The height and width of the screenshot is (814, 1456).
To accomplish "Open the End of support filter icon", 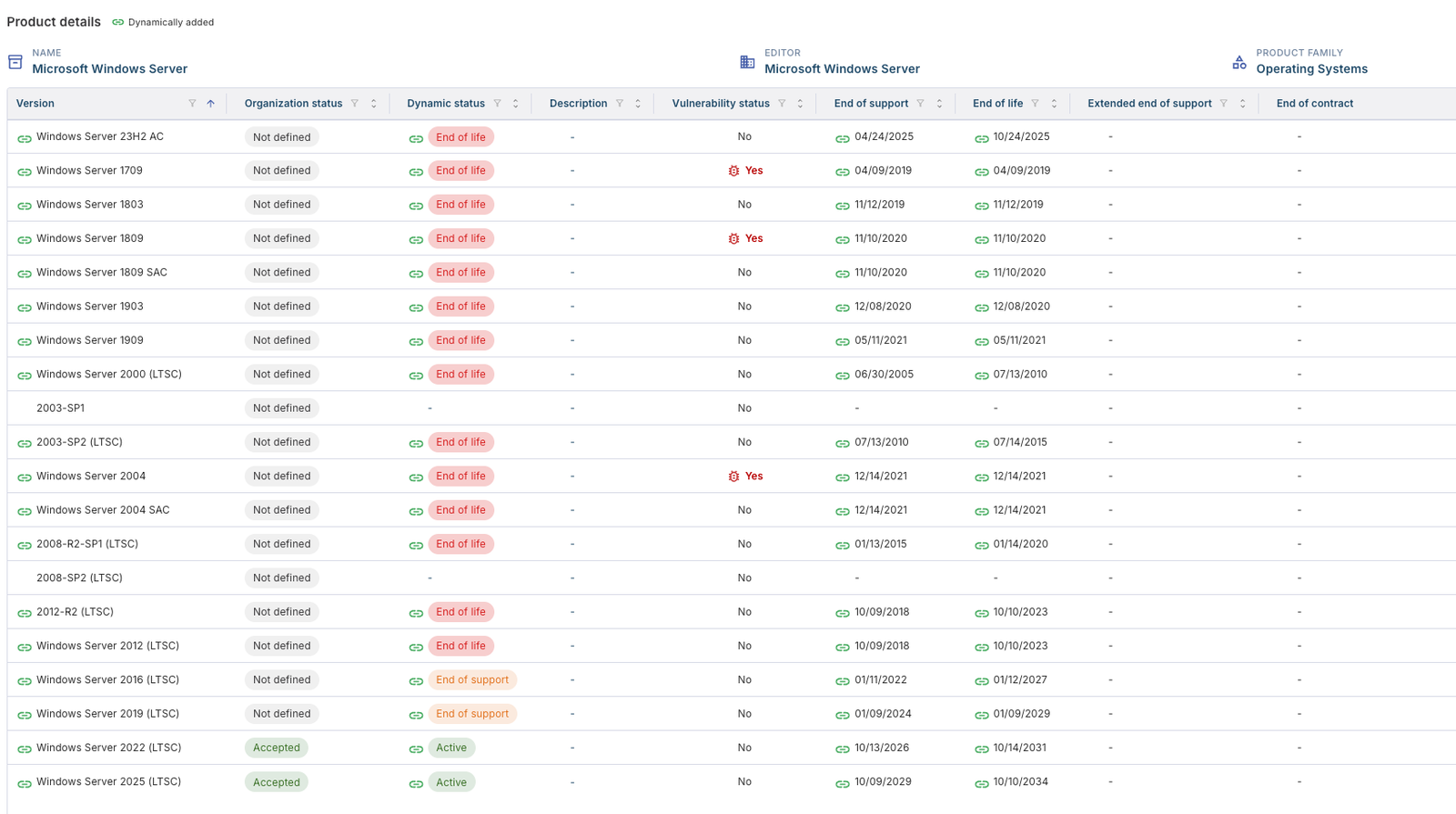I will [921, 104].
